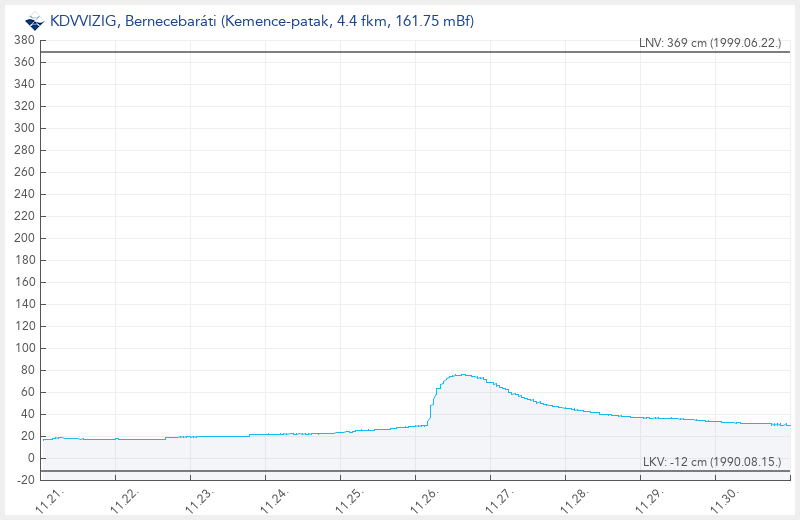Select the 11.24. date tick label

[275, 501]
